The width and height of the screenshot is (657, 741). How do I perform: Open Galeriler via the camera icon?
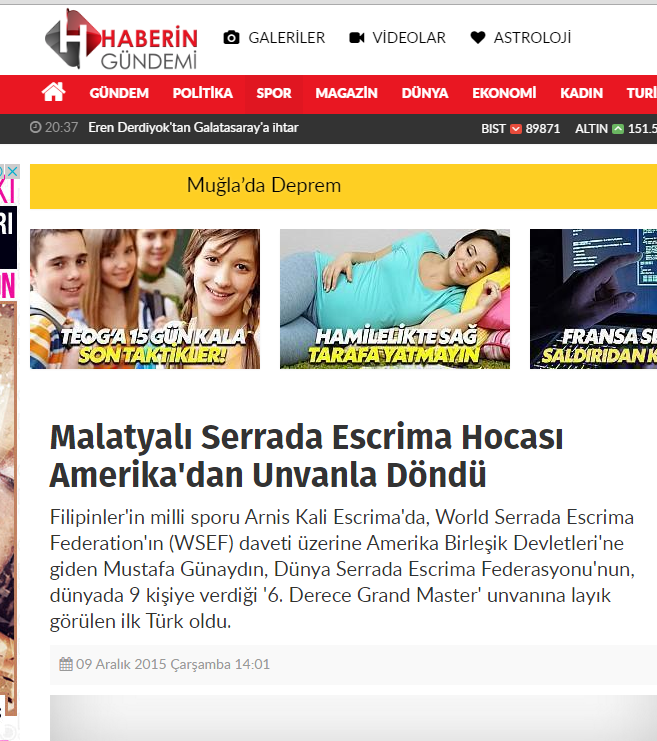(x=232, y=38)
